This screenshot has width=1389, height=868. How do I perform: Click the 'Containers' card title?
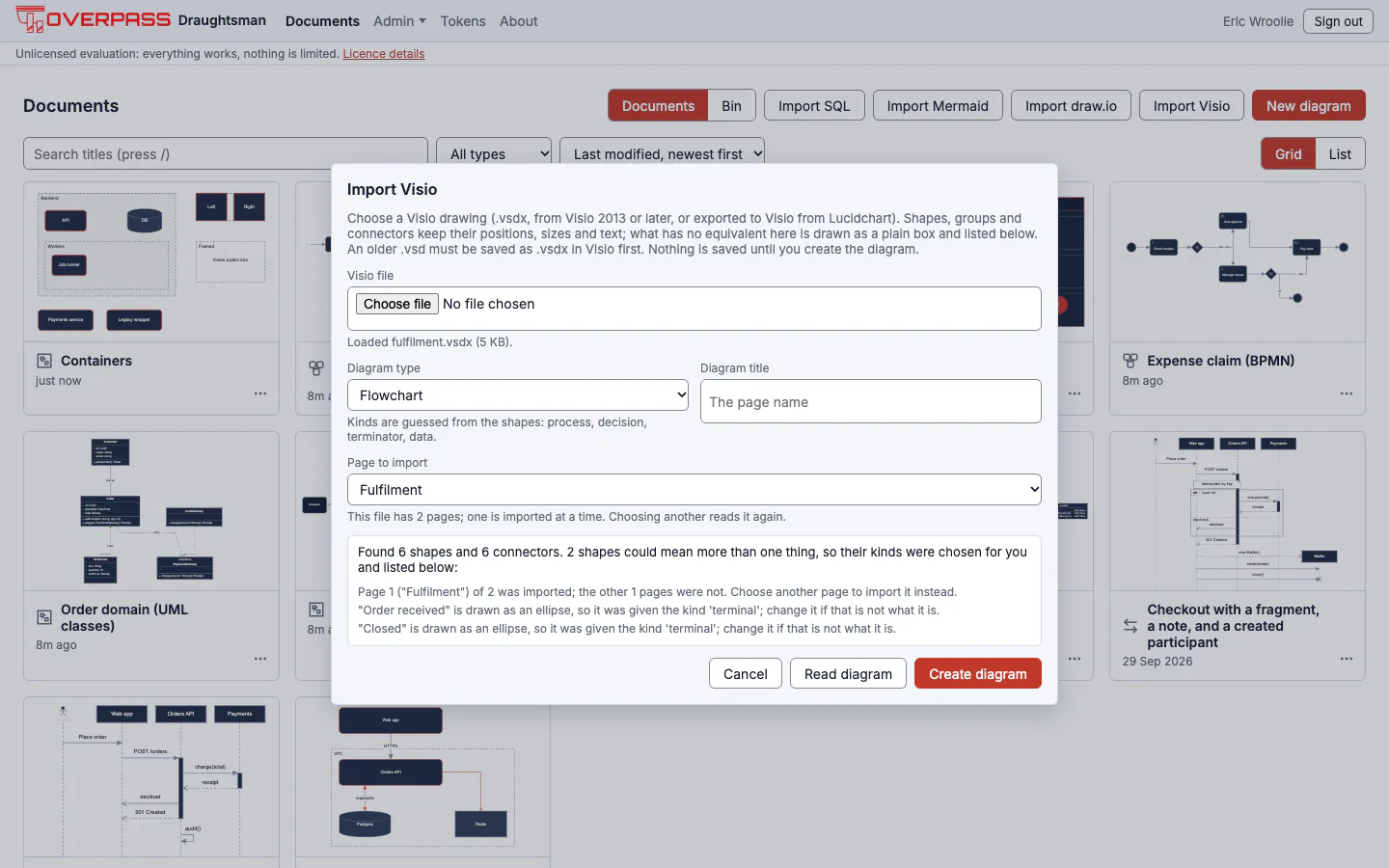[96, 361]
